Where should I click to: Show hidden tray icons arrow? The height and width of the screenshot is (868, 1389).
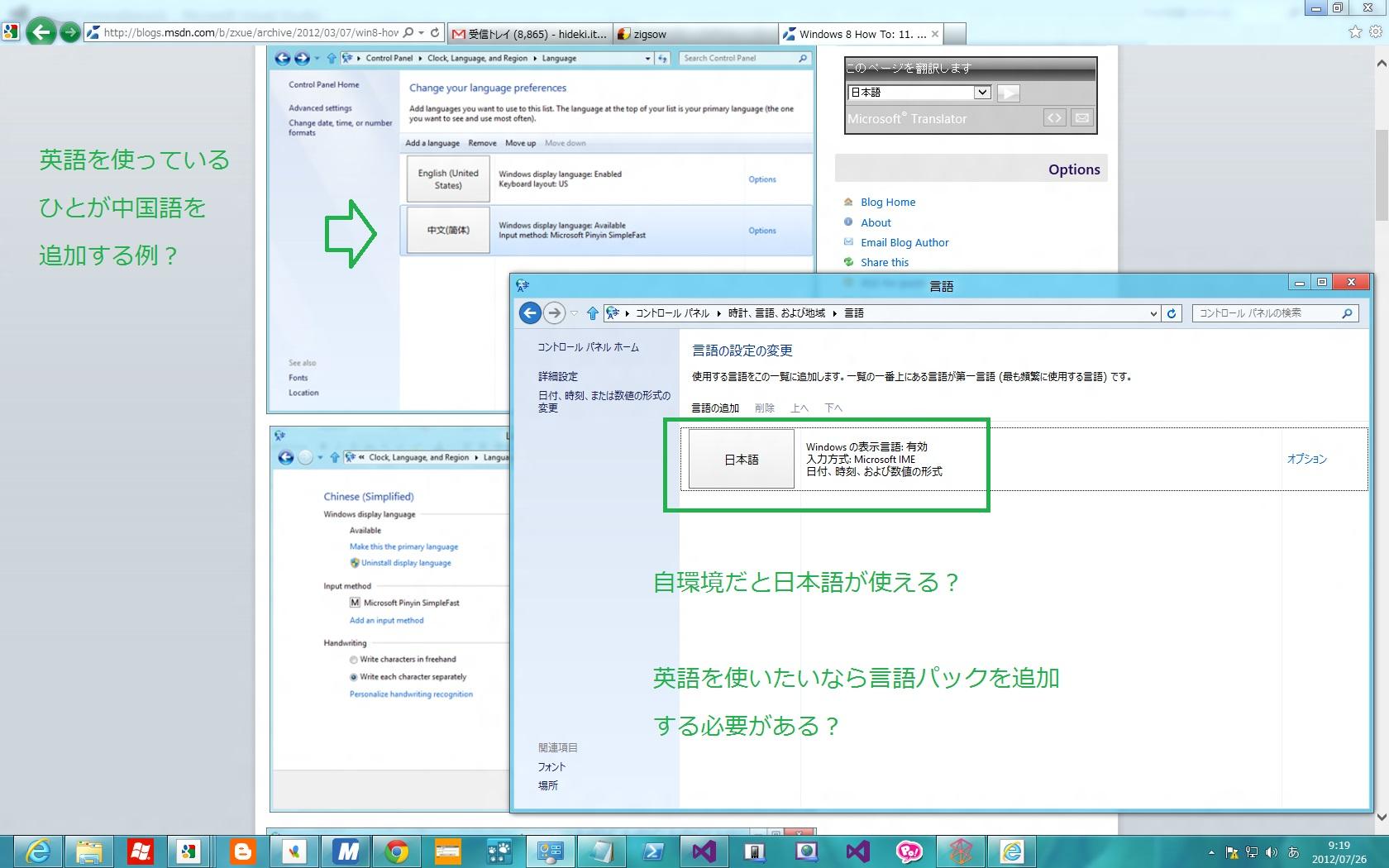[x=1211, y=852]
